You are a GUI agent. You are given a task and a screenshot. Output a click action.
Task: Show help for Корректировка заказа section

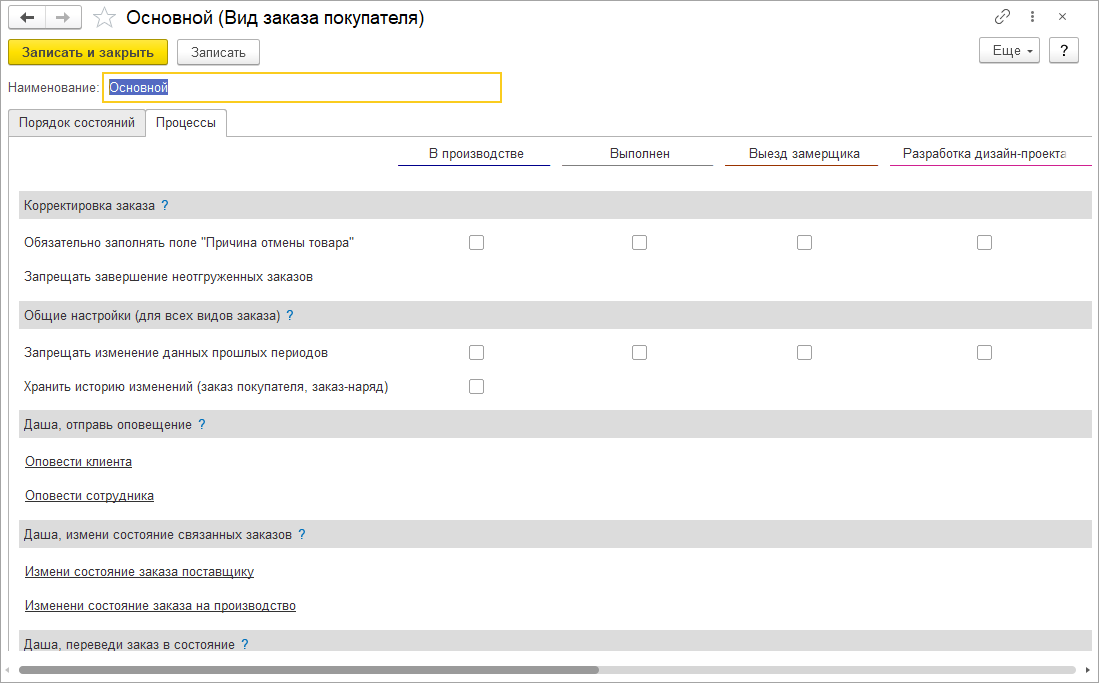[x=165, y=205]
